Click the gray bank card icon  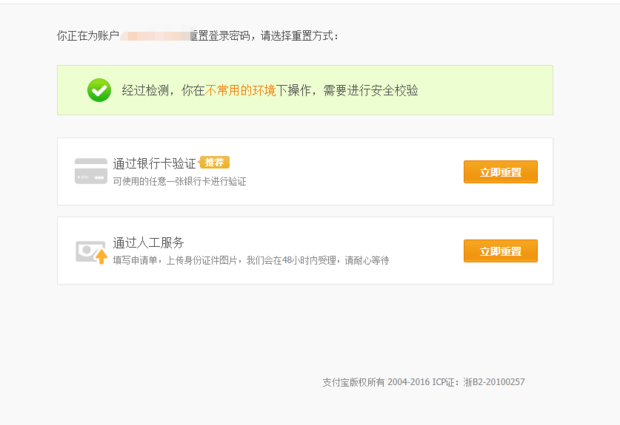pos(91,171)
